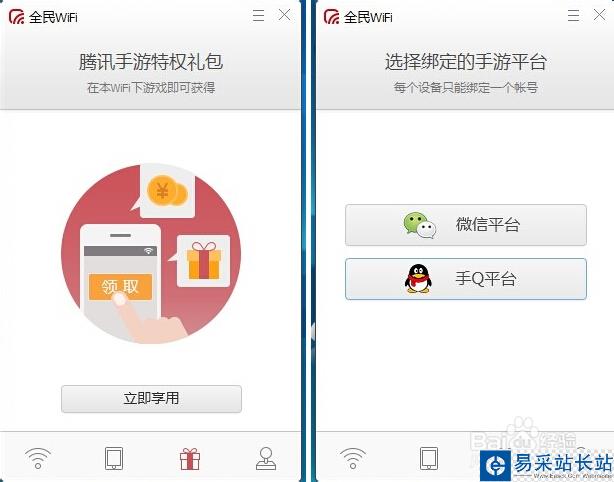This screenshot has height=482, width=614.
Task: Click the yen coin bubble in illustration
Action: click(x=167, y=191)
